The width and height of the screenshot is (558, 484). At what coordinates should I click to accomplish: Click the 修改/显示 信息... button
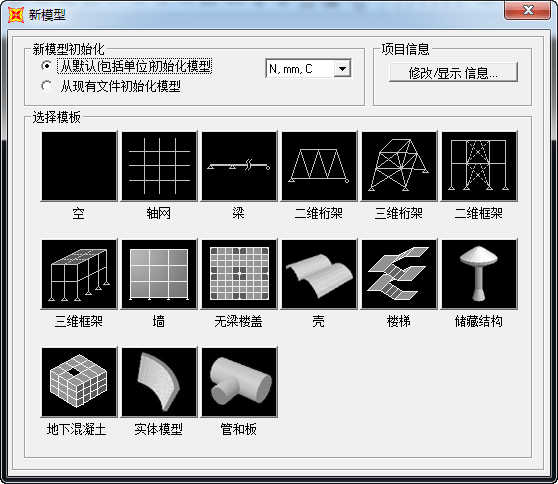point(453,73)
